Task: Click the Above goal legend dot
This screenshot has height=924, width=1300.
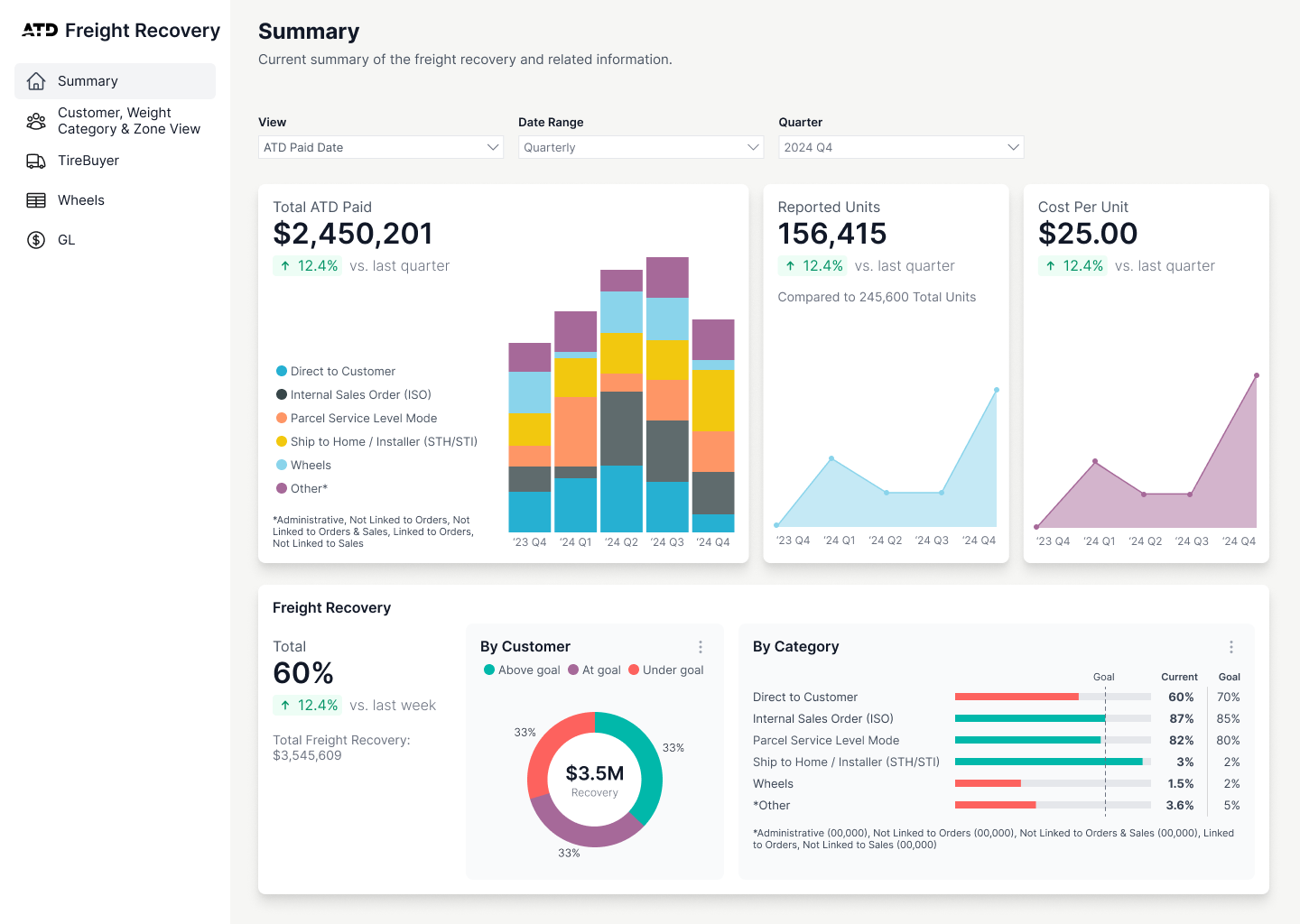Action: (x=489, y=670)
